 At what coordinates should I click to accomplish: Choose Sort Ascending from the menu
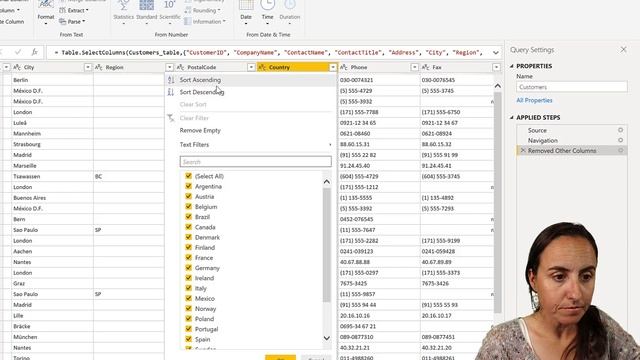[x=200, y=80]
